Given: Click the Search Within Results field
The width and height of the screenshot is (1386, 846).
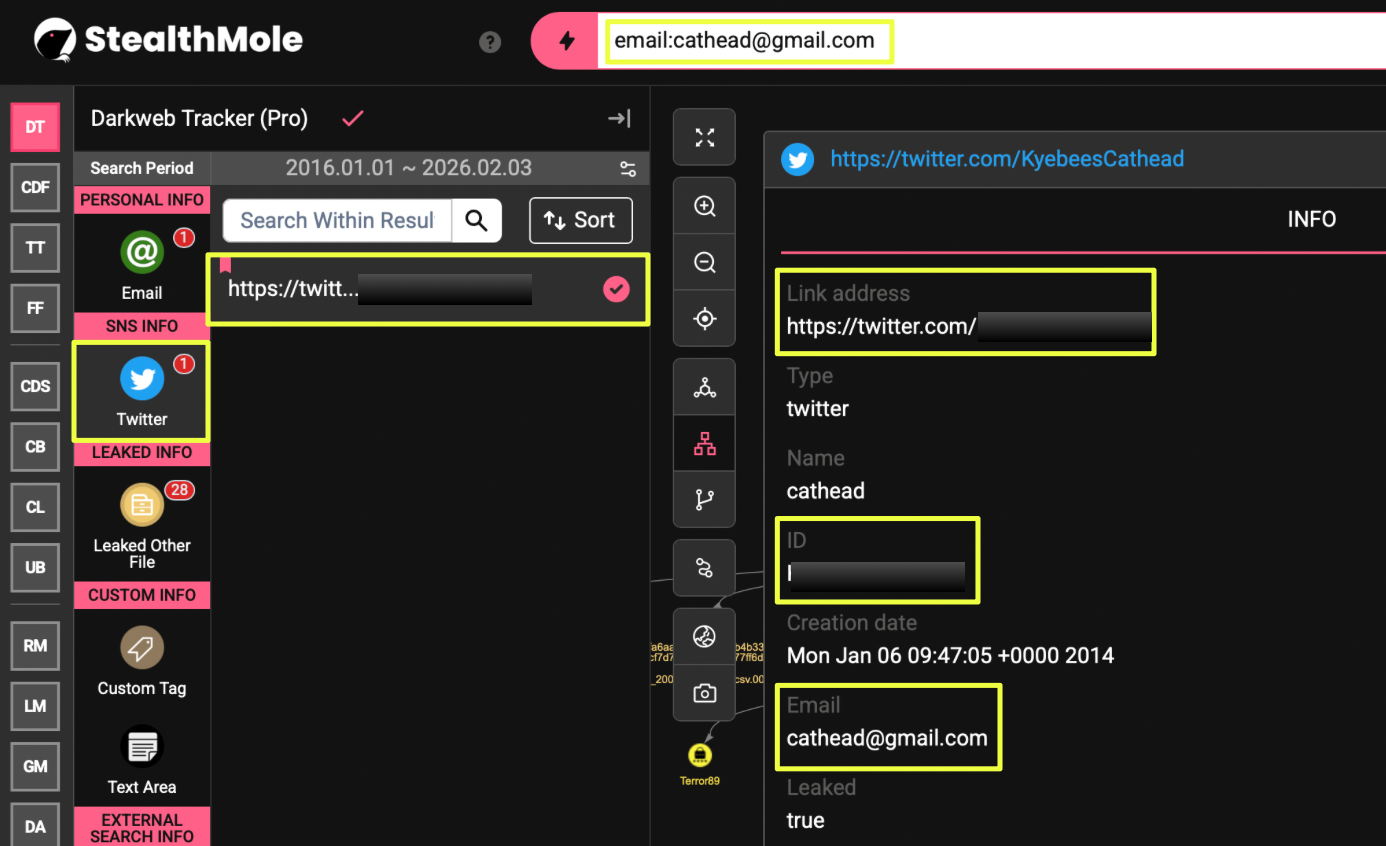Looking at the screenshot, I should [x=337, y=220].
